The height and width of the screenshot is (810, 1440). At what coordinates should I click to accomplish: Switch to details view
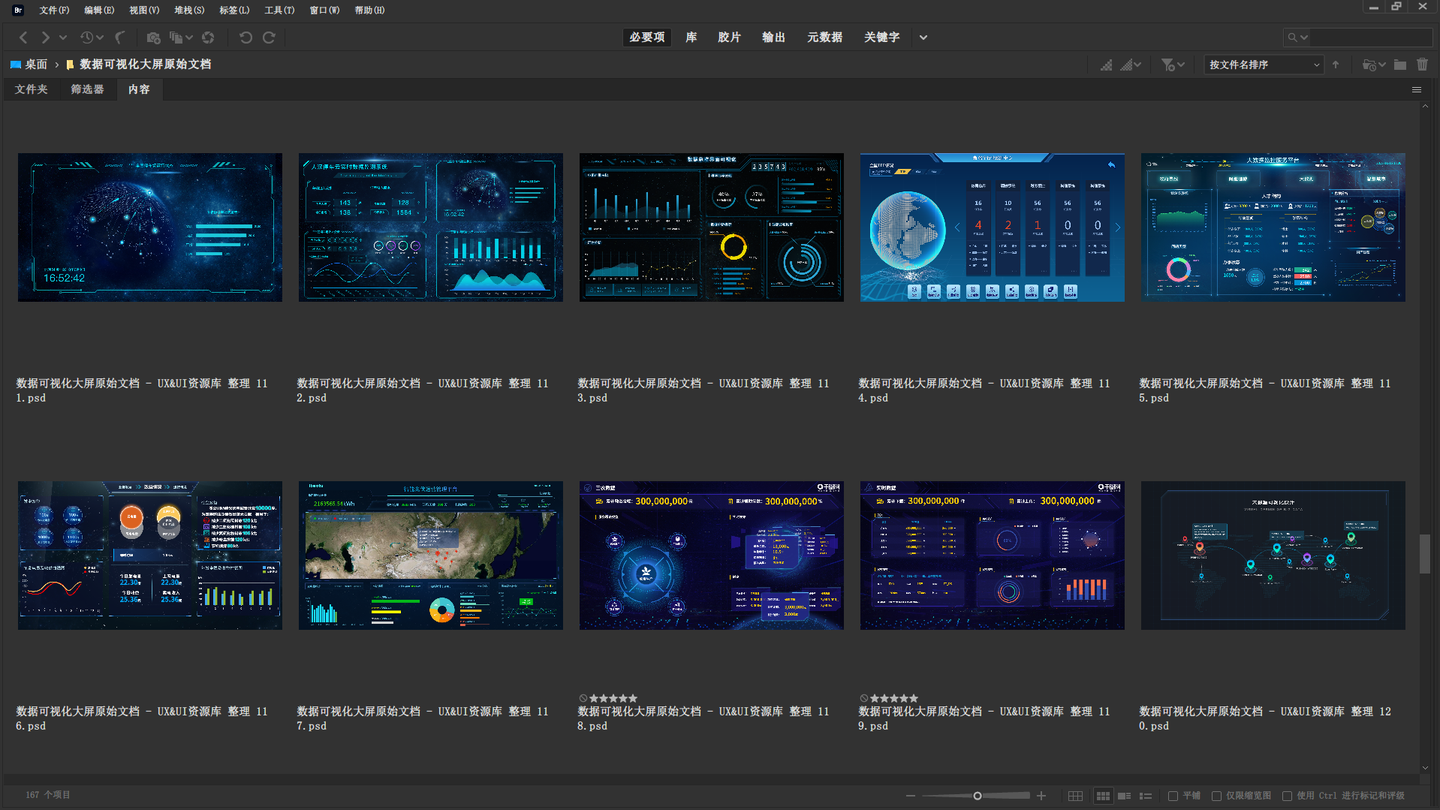pyautogui.click(x=1125, y=796)
